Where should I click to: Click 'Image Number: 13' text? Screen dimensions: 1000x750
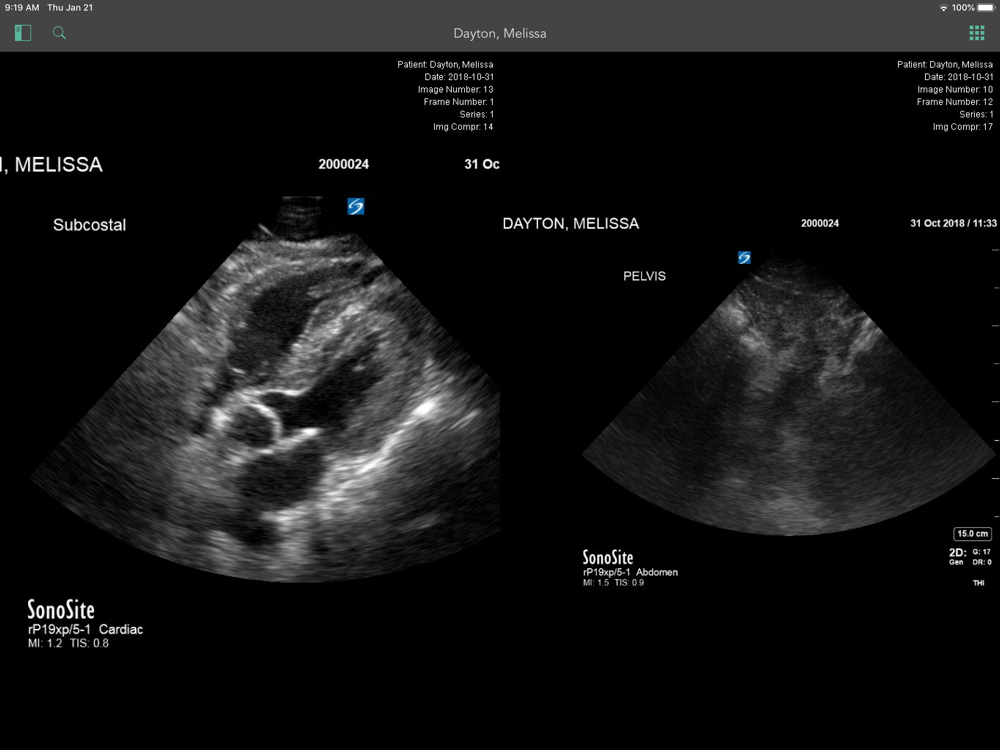coord(455,89)
